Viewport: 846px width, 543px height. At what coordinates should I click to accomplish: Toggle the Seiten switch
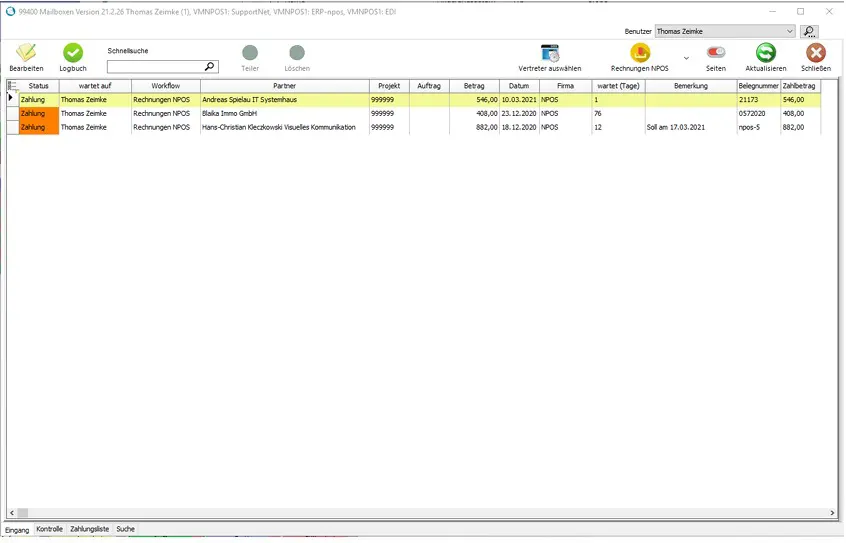(716, 53)
